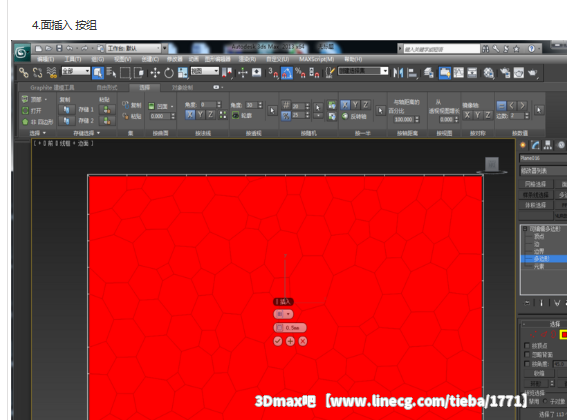Click the binoculars search icon
567x420 pixels.
coord(486,48)
